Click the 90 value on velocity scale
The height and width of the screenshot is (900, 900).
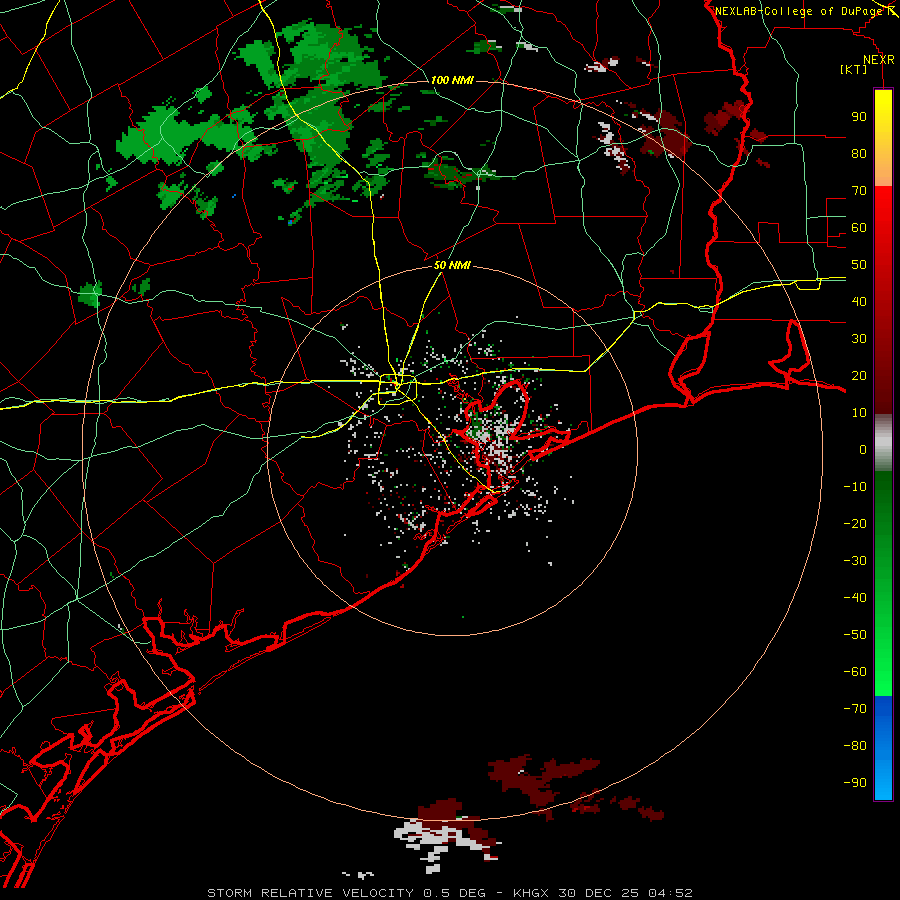click(859, 117)
